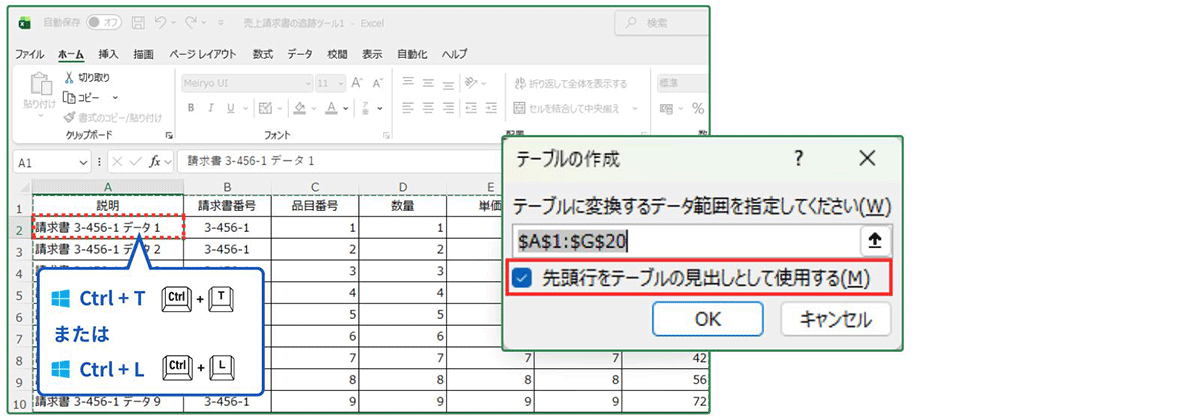1200x420 pixels.
Task: Select column B header
Action: point(227,186)
